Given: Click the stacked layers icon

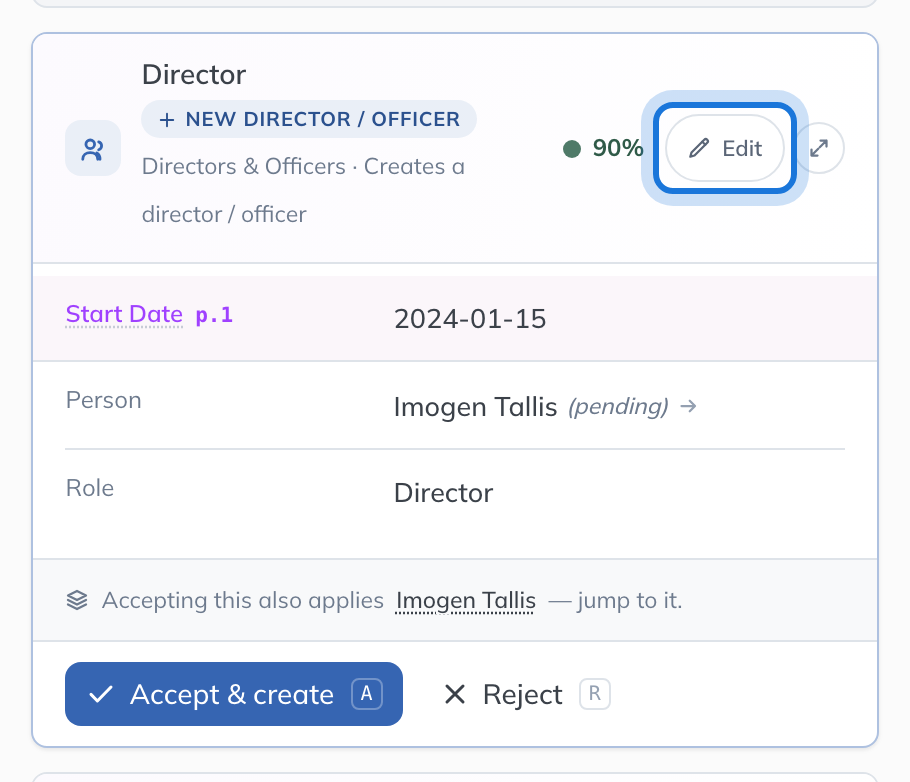Looking at the screenshot, I should [77, 600].
